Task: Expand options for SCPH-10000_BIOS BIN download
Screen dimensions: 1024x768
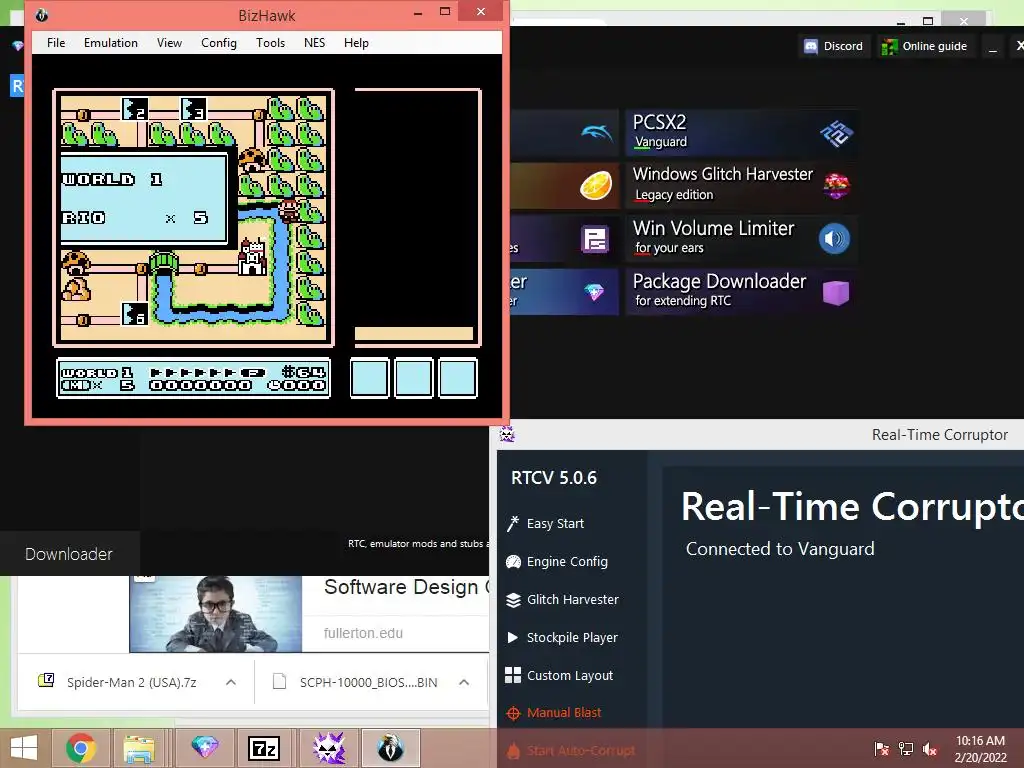Action: (x=464, y=682)
